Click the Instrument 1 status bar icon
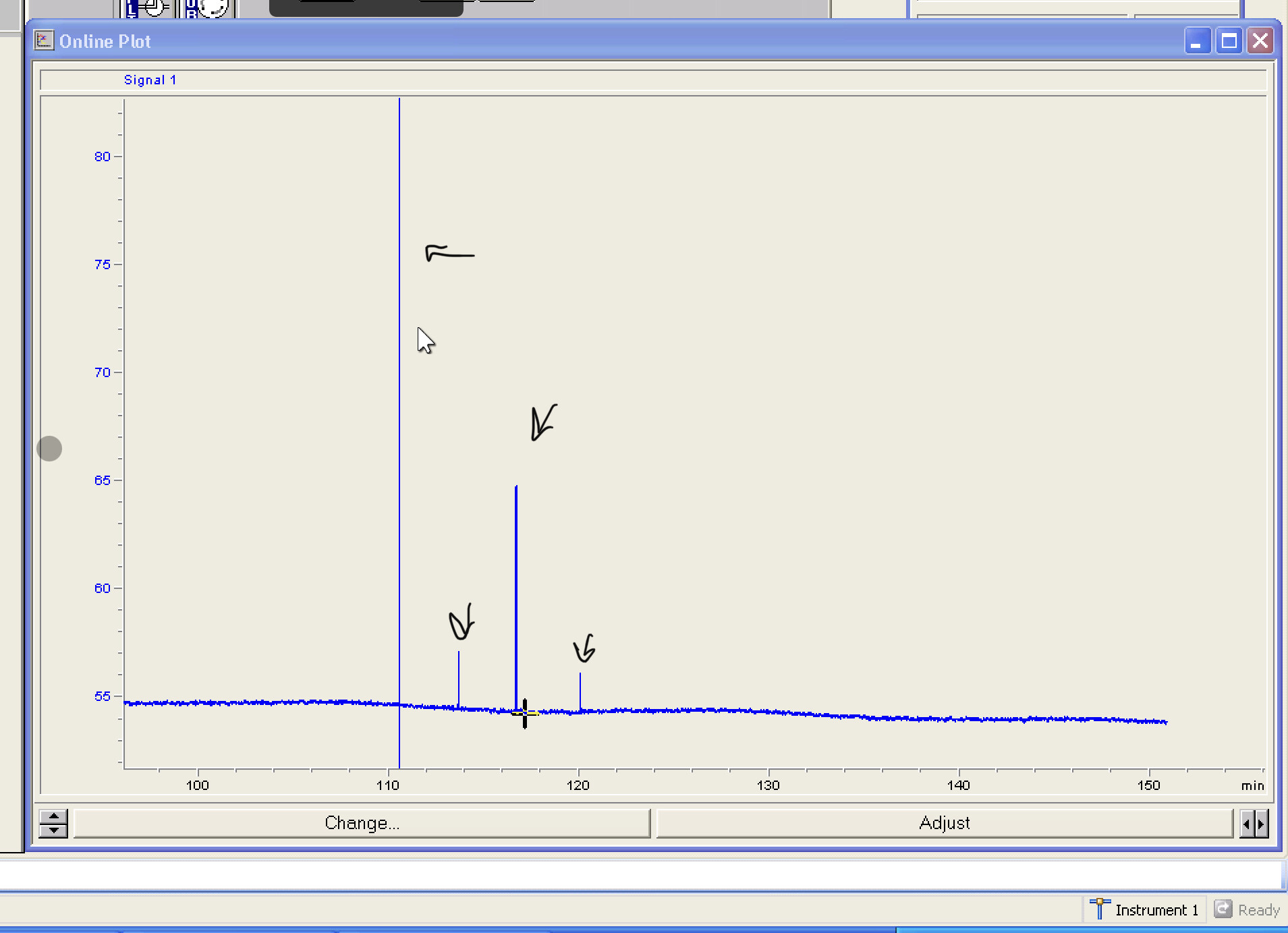This screenshot has width=1288, height=933. click(x=1100, y=909)
